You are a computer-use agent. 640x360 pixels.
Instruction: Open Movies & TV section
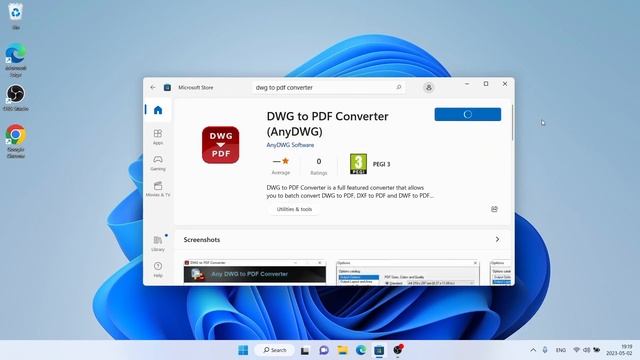(158, 189)
